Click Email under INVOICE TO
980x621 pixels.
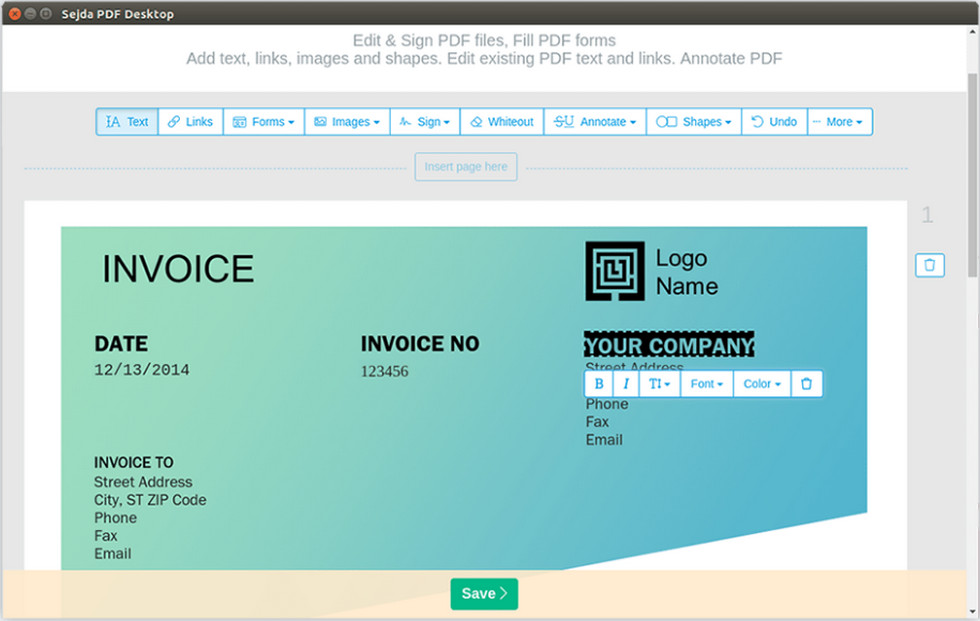pos(112,554)
